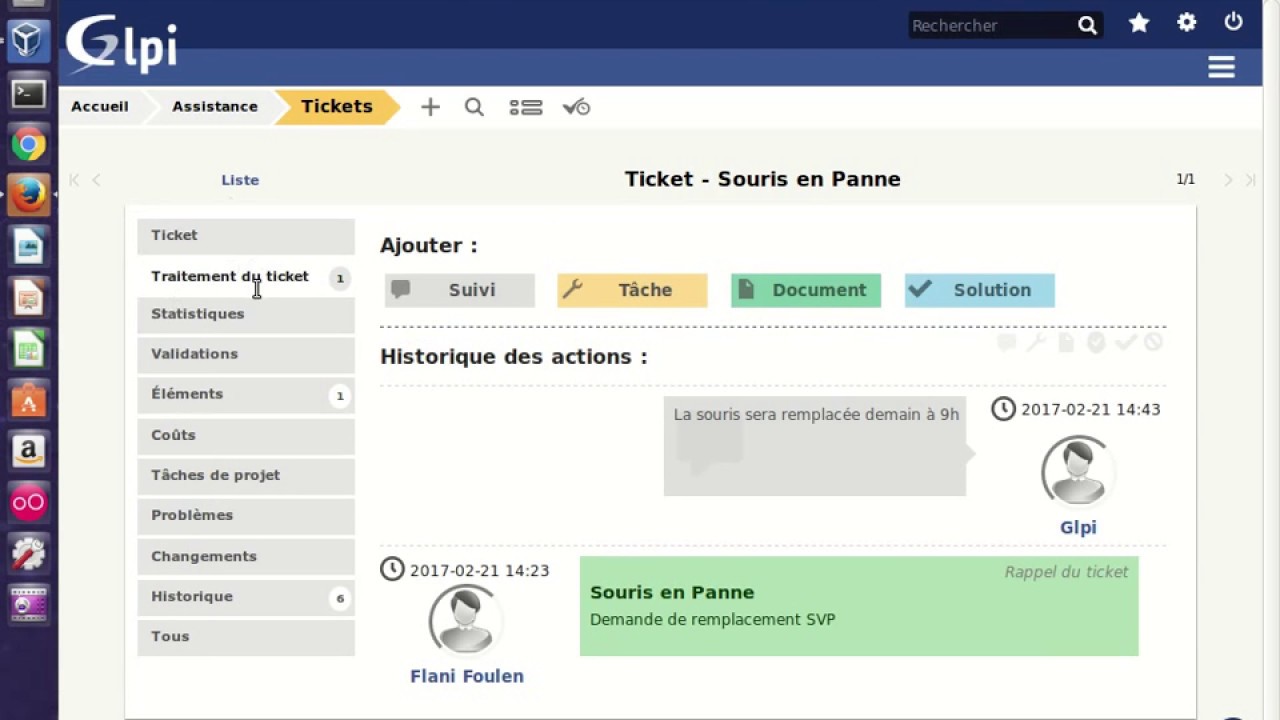Viewport: 1280px width, 720px height.
Task: Filter history by documents file icon
Action: 1066,343
